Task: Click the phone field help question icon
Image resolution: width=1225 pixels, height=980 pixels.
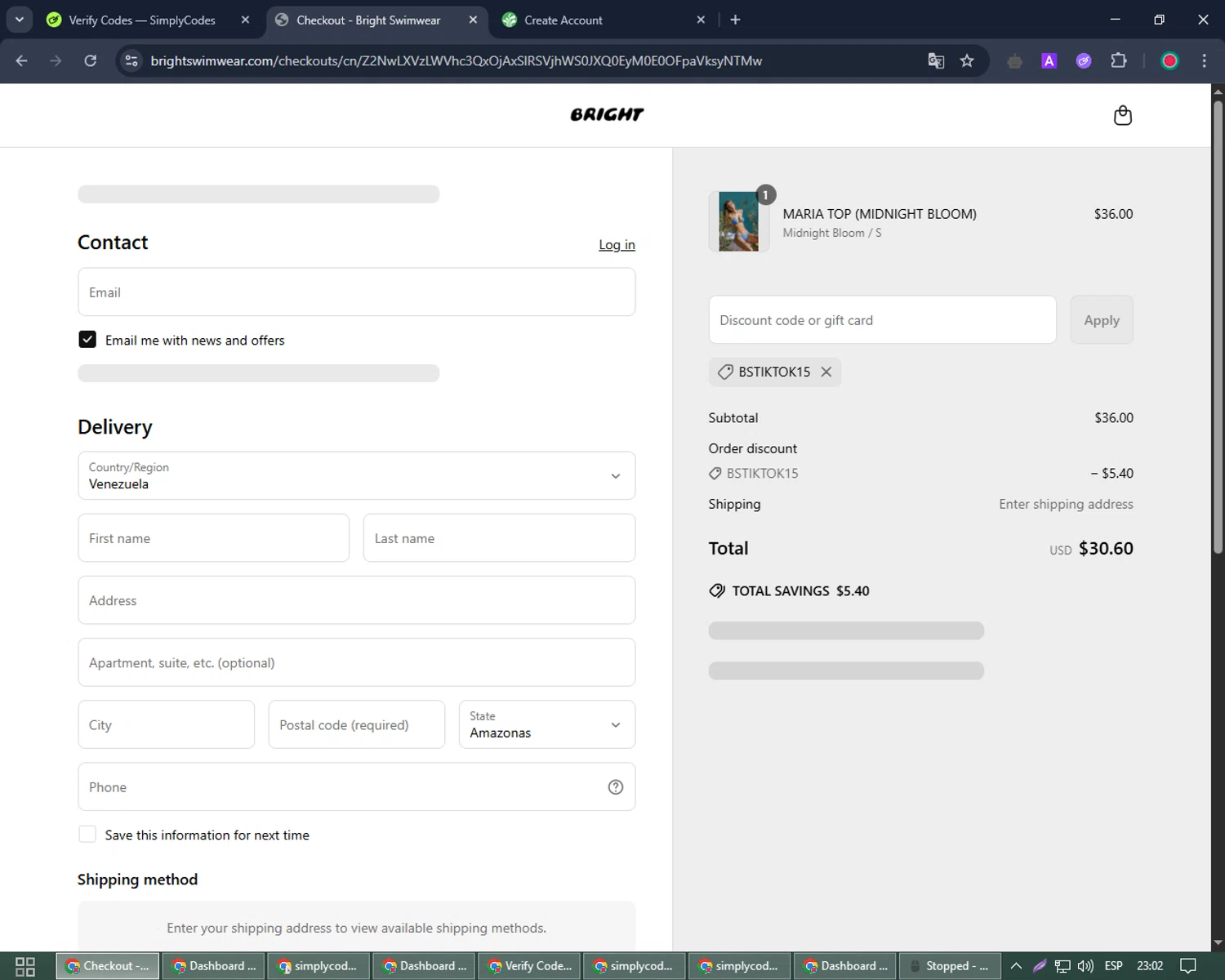Action: [x=616, y=786]
